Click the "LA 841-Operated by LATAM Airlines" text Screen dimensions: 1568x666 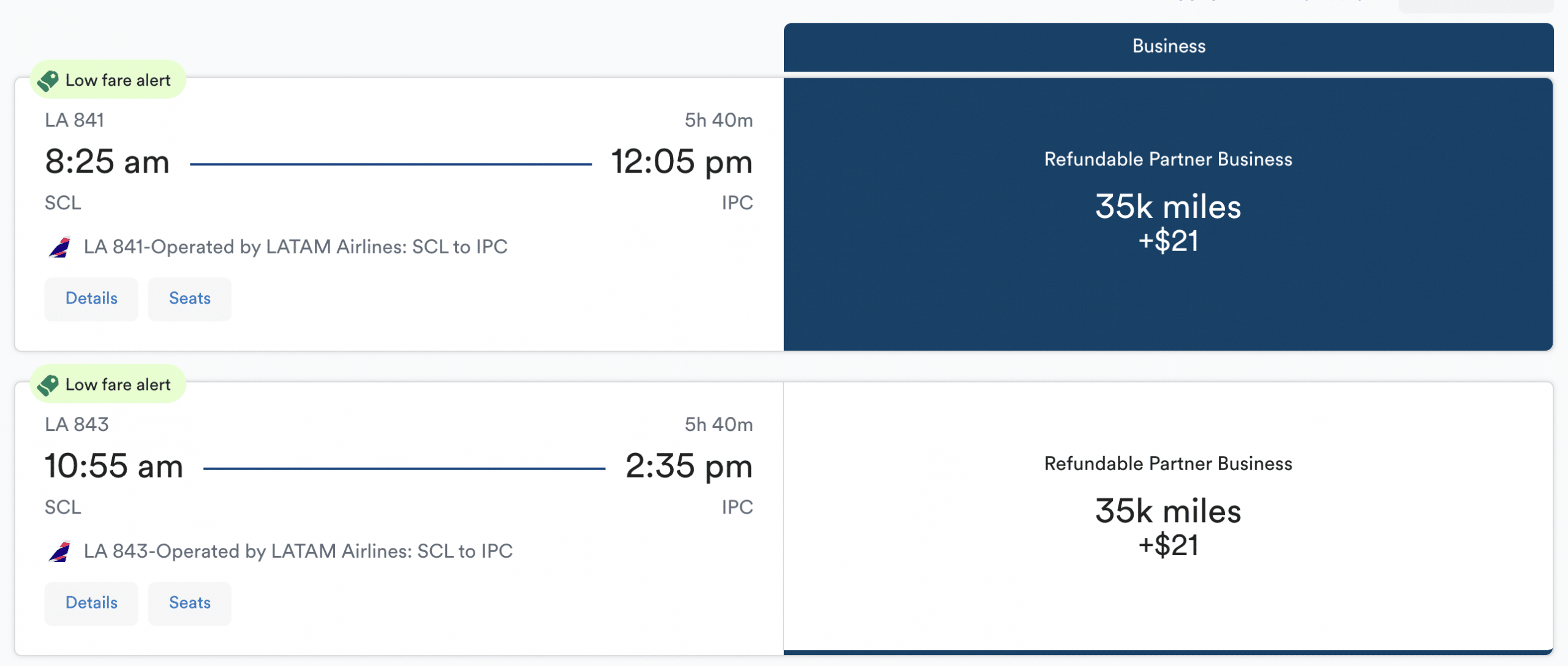coord(295,247)
